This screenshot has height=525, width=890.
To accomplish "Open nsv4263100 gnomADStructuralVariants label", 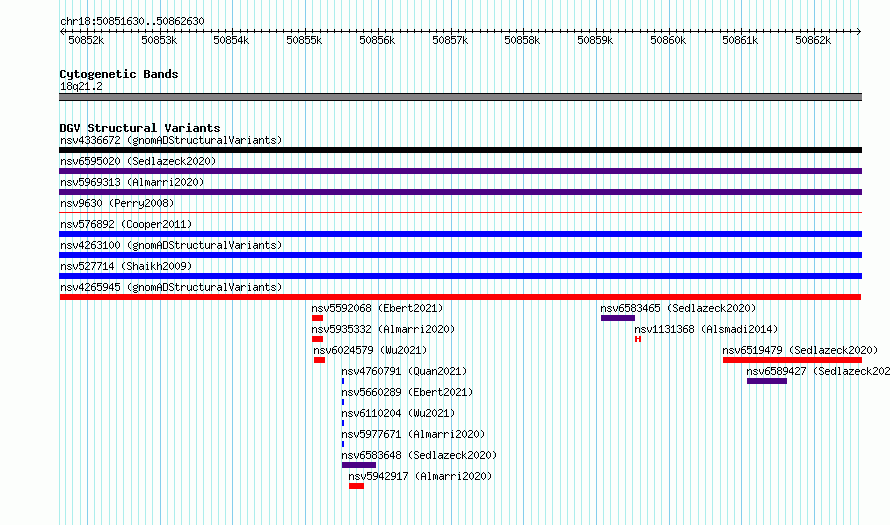I will pos(171,245).
